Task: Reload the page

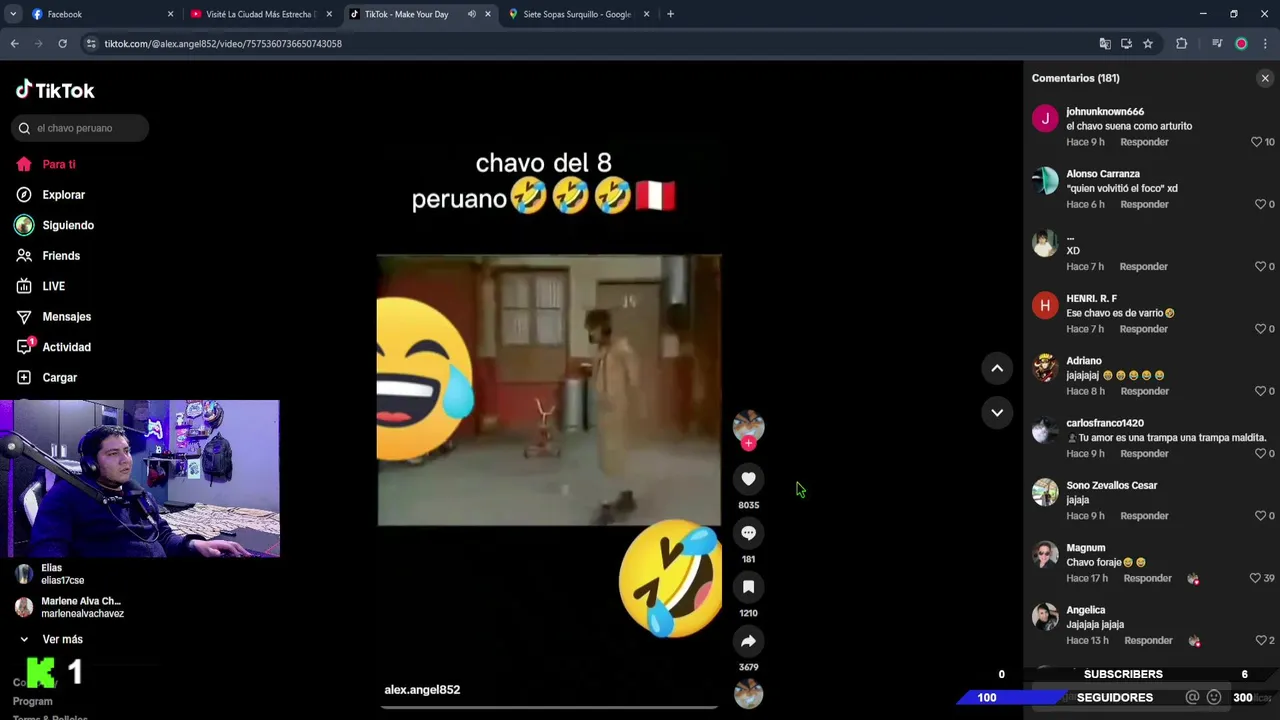Action: [62, 44]
